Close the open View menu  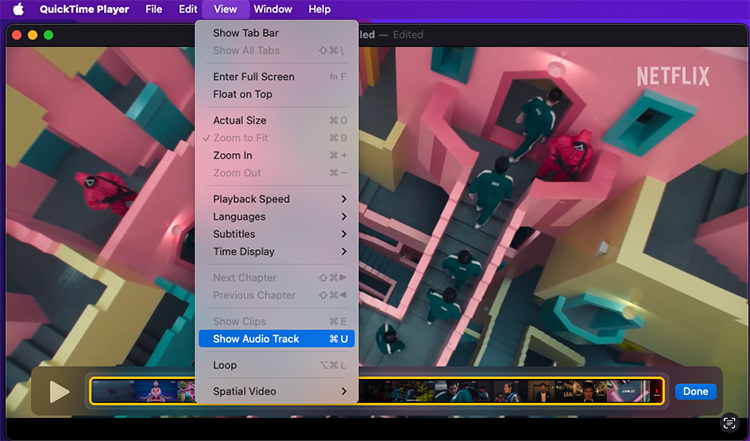coord(225,9)
